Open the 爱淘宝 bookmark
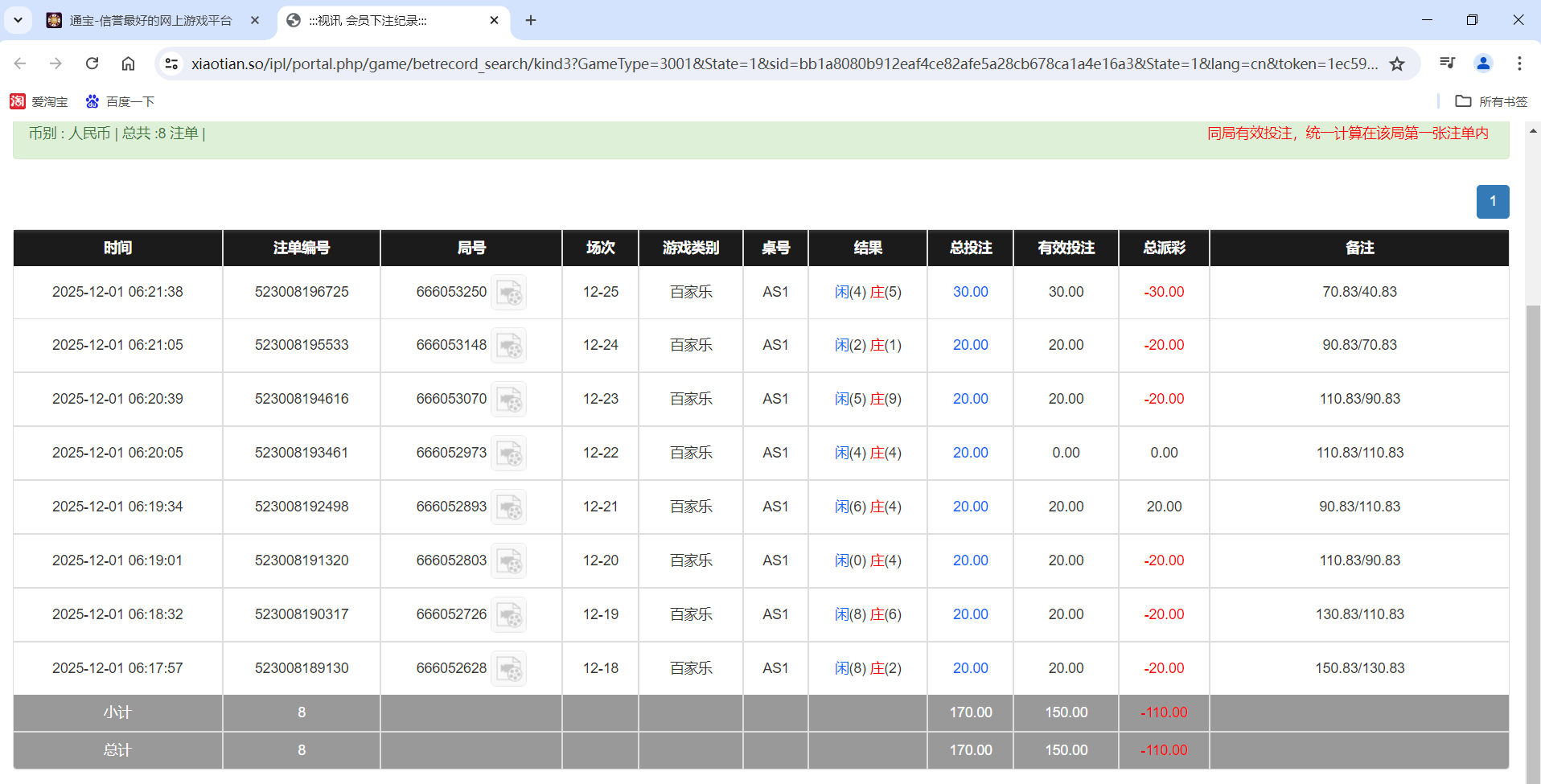Viewport: 1541px width, 784px height. pos(39,101)
